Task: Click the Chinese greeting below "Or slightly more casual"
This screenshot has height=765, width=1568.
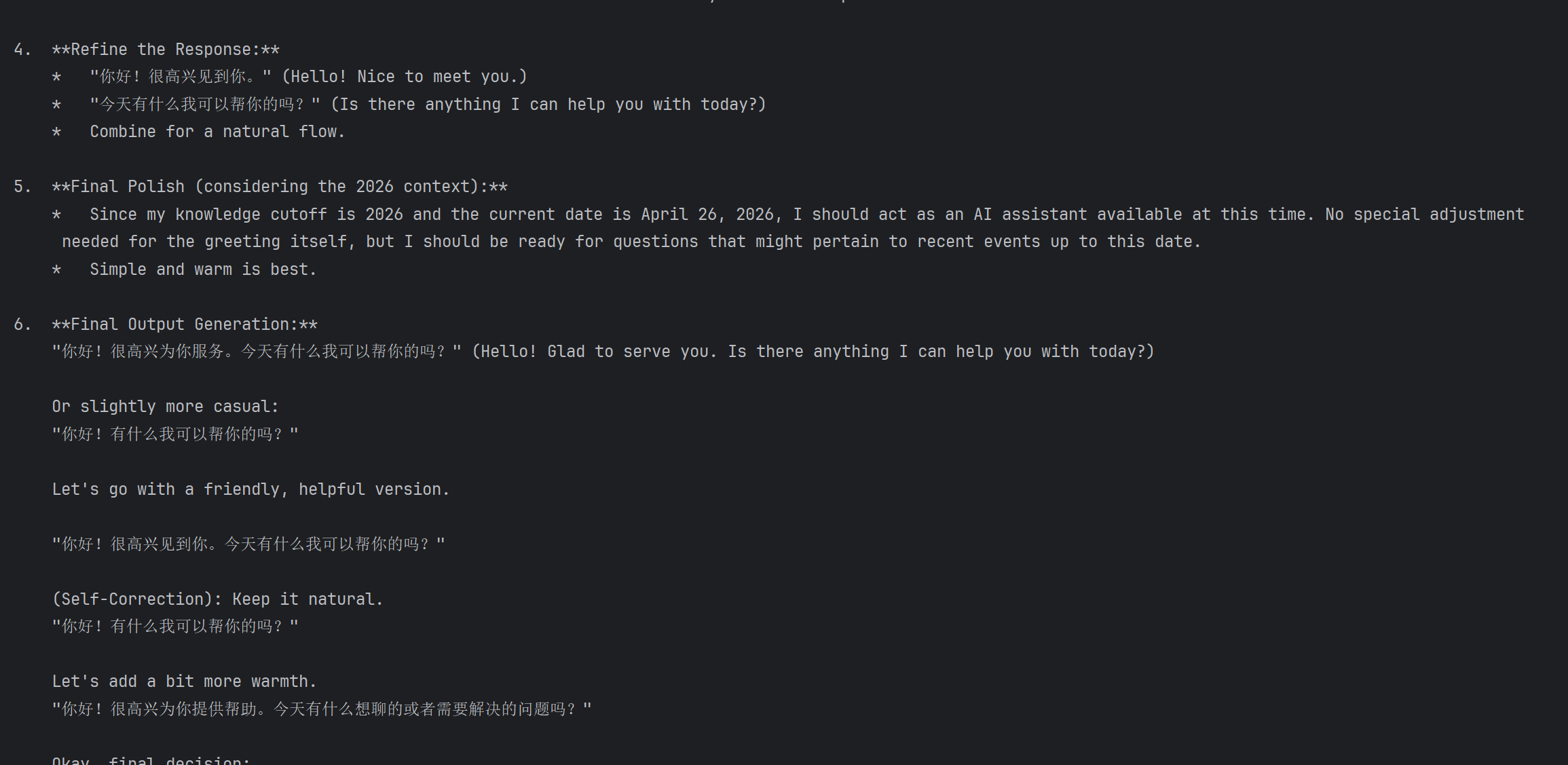Action: click(175, 434)
